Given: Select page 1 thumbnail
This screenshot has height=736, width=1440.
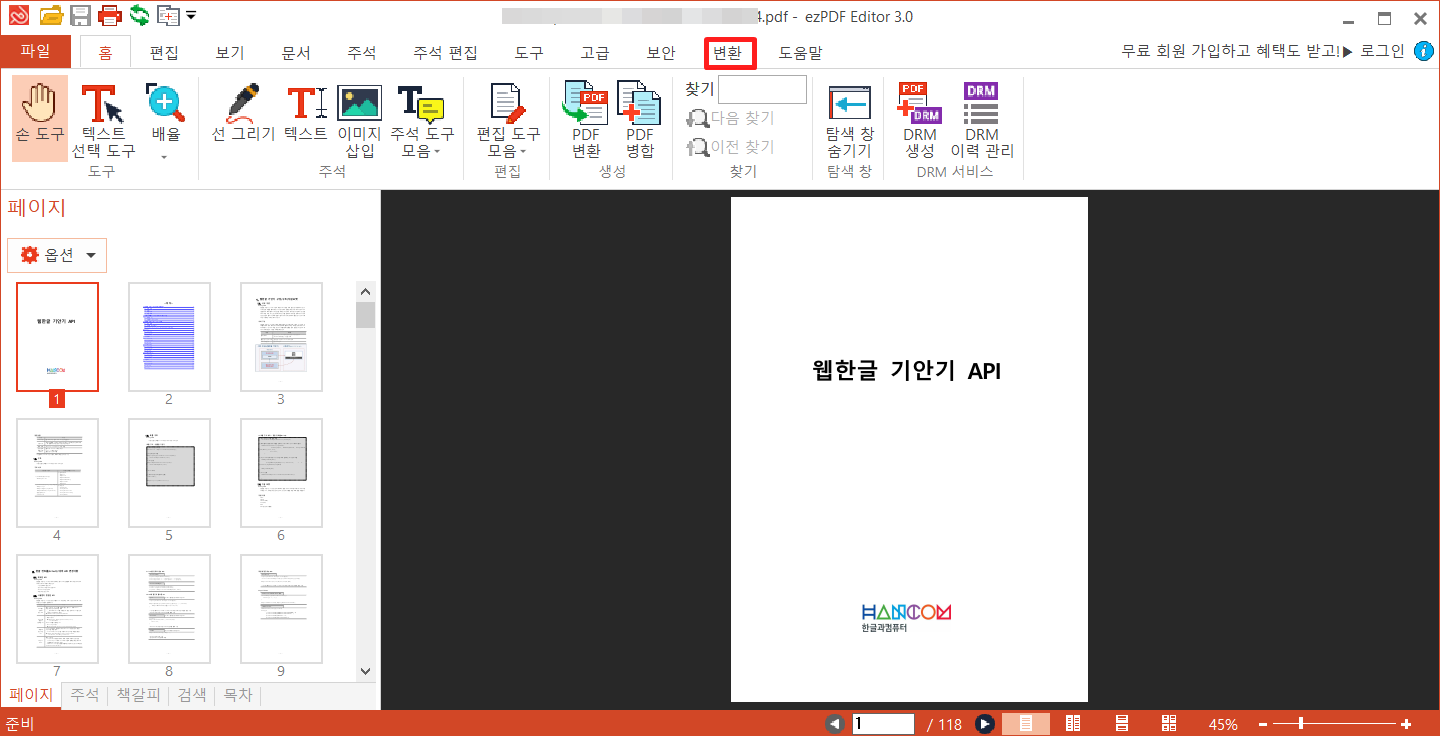Looking at the screenshot, I should (x=57, y=337).
